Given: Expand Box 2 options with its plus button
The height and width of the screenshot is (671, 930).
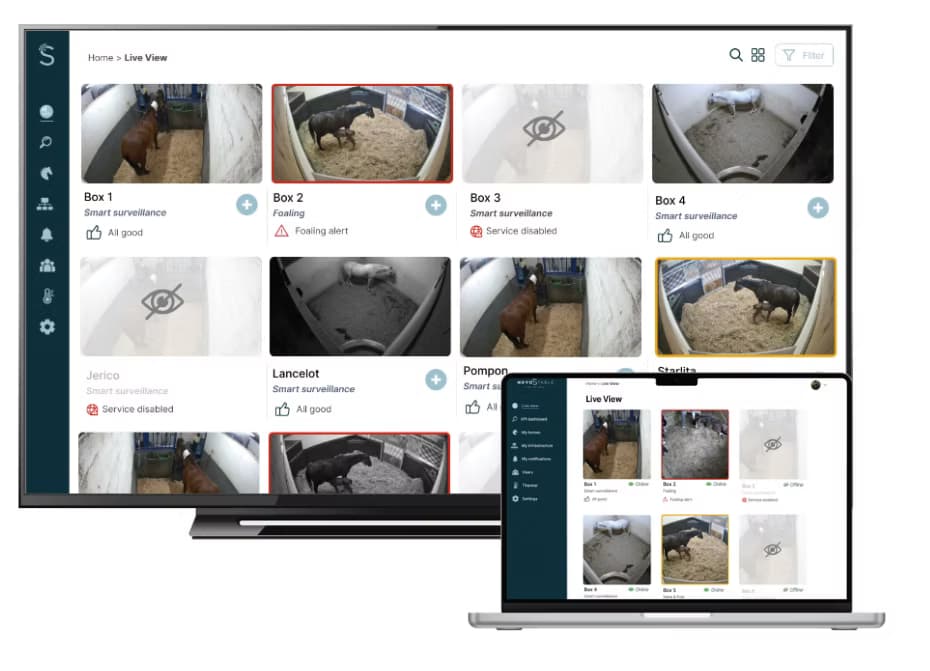Looking at the screenshot, I should coord(435,205).
